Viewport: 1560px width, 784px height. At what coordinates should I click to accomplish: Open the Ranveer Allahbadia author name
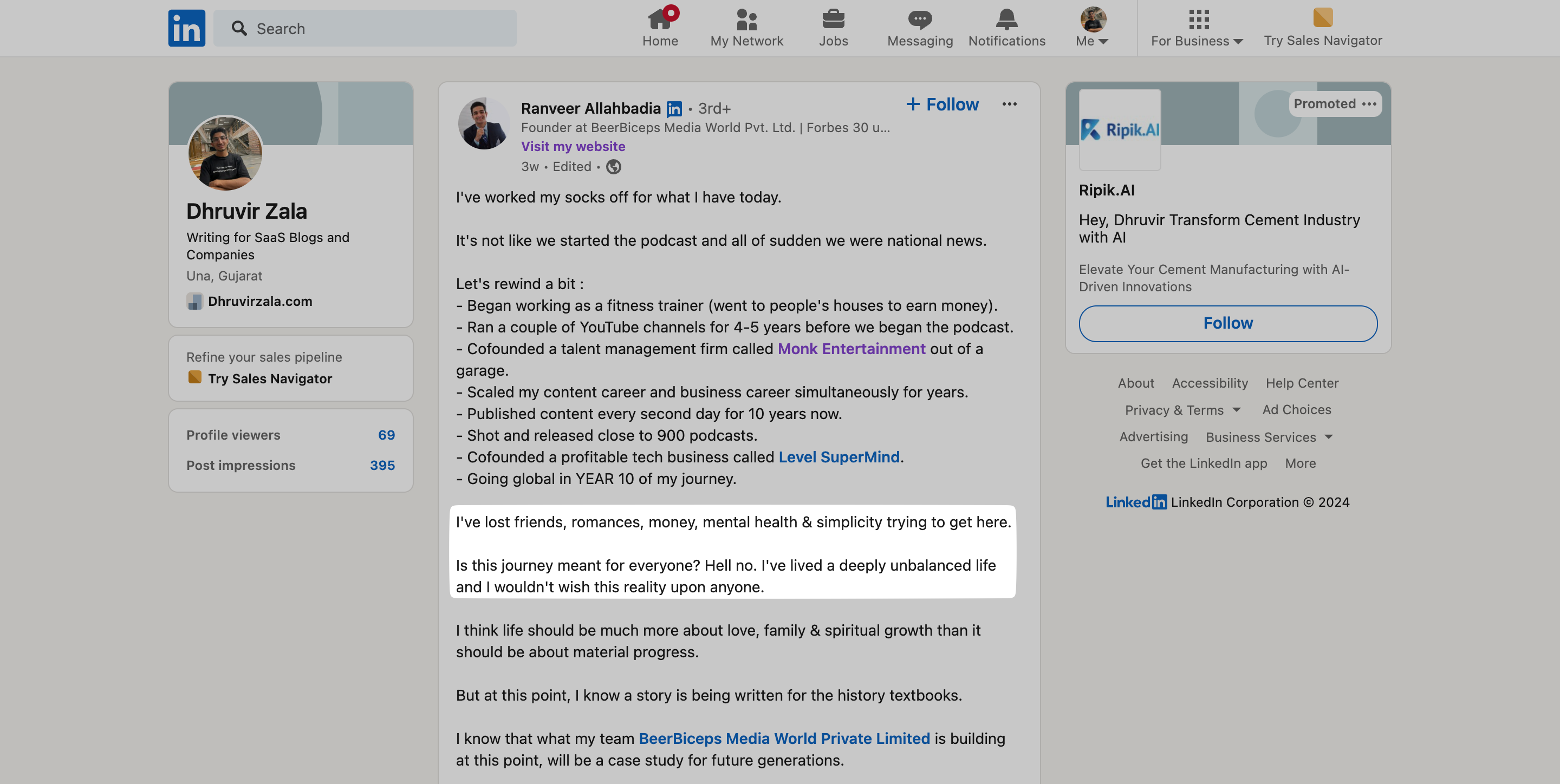tap(590, 108)
